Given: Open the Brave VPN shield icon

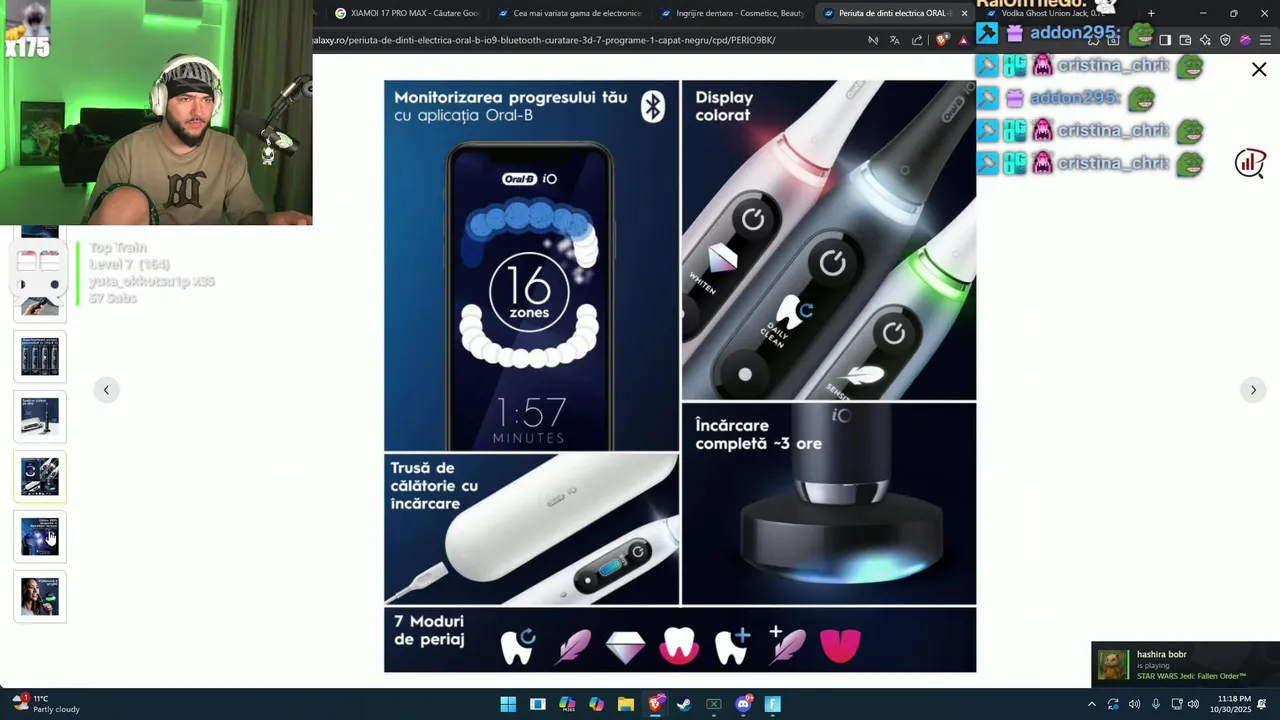Looking at the screenshot, I should pos(1225,40).
